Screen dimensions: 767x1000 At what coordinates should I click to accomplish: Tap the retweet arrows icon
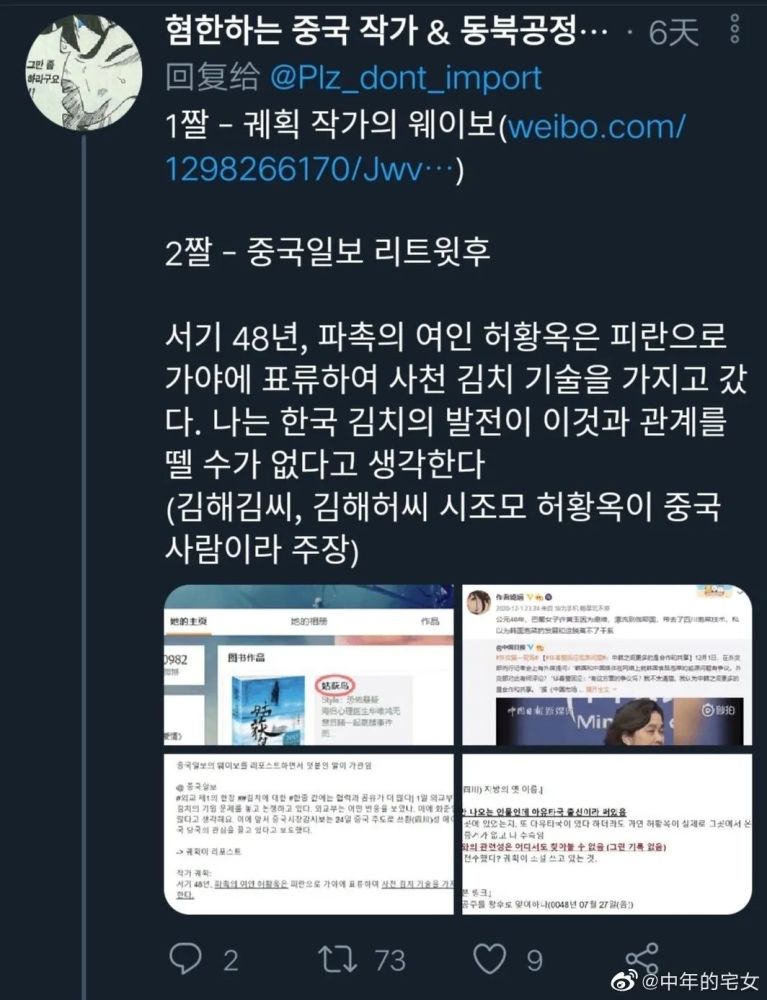[x=338, y=959]
